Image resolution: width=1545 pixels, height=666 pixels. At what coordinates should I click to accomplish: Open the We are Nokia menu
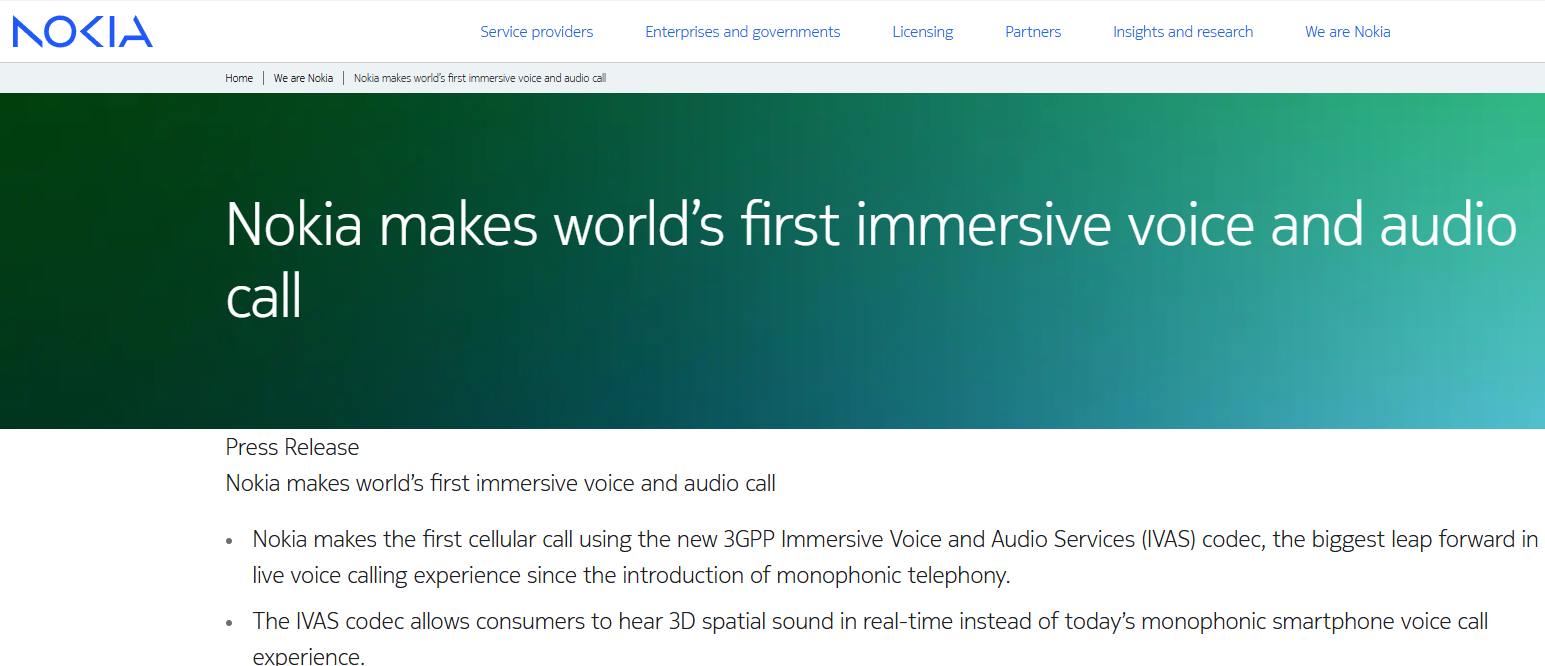tap(1348, 32)
